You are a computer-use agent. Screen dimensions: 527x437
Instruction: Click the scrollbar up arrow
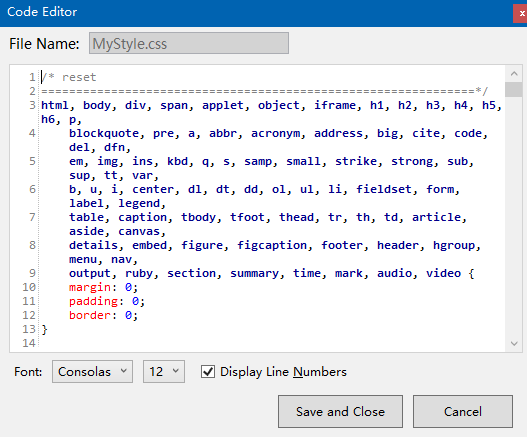[514, 74]
